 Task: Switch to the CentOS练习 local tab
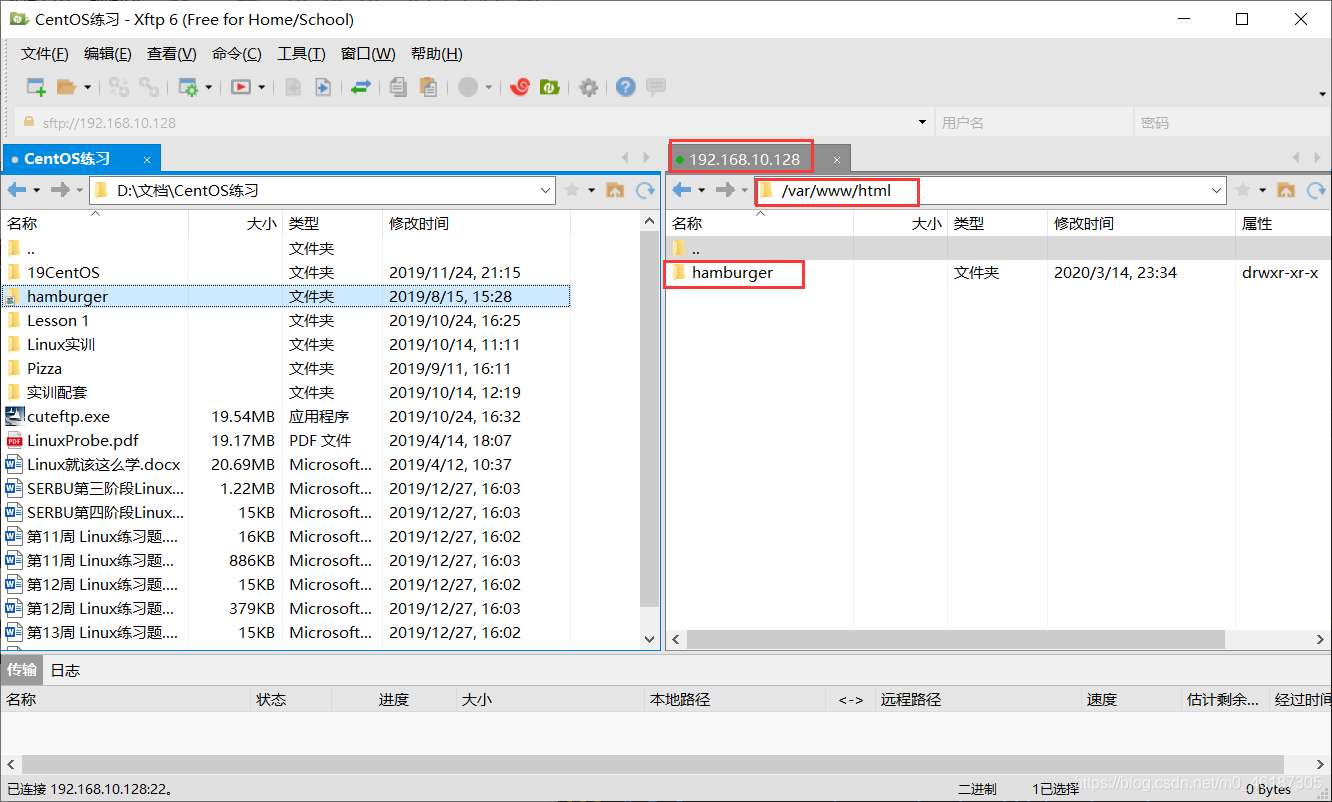click(81, 159)
